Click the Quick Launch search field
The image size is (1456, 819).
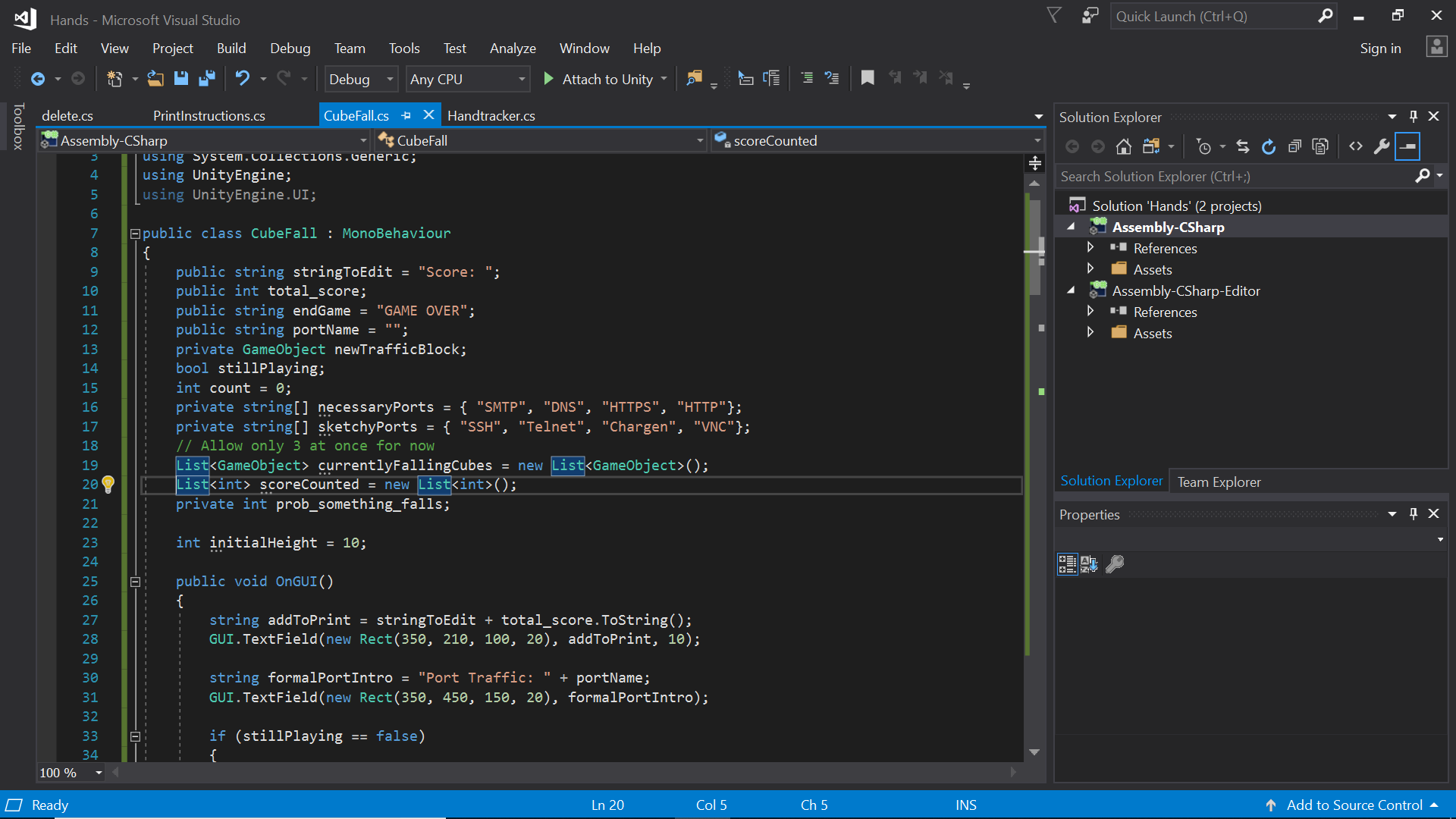pyautogui.click(x=1213, y=16)
